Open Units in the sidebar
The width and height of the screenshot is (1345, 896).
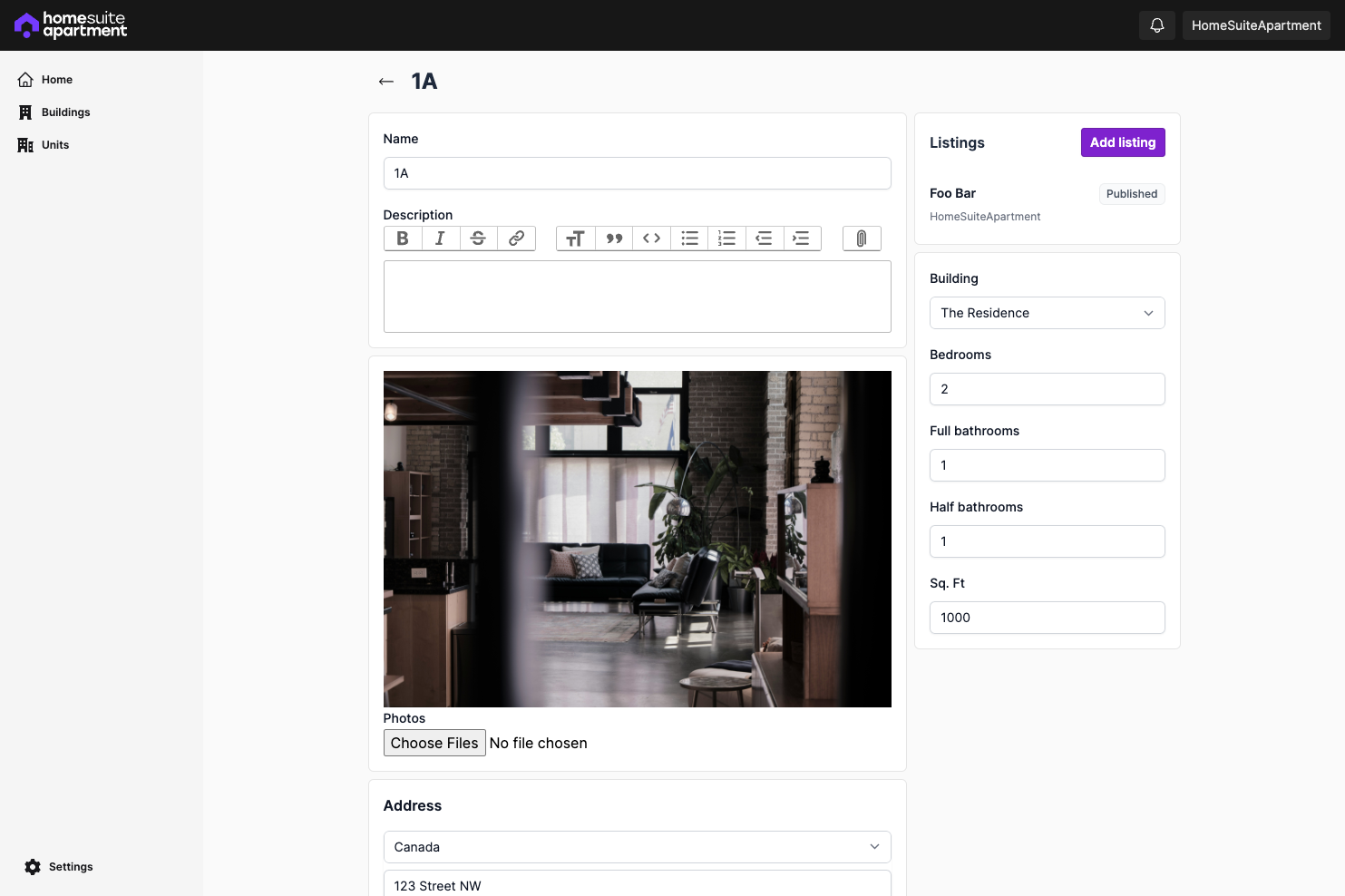[44, 145]
